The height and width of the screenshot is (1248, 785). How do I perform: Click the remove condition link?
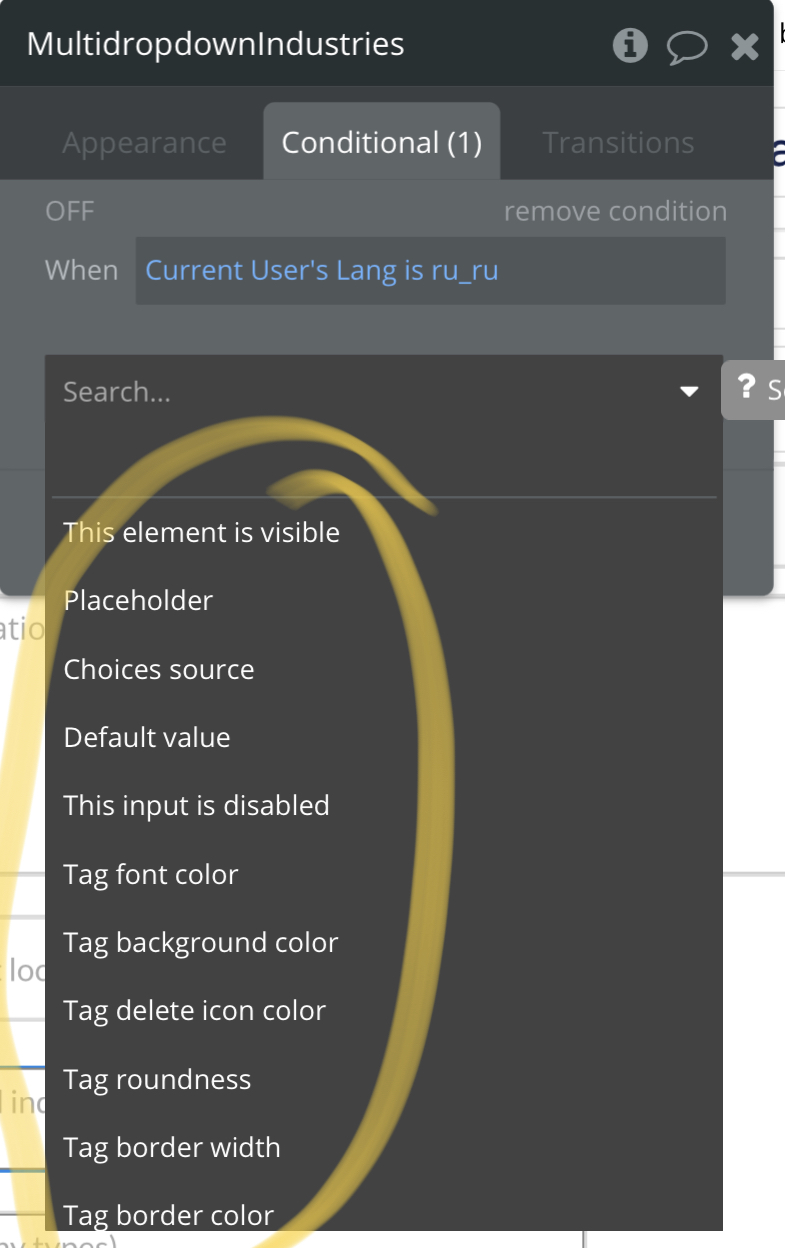pos(615,211)
